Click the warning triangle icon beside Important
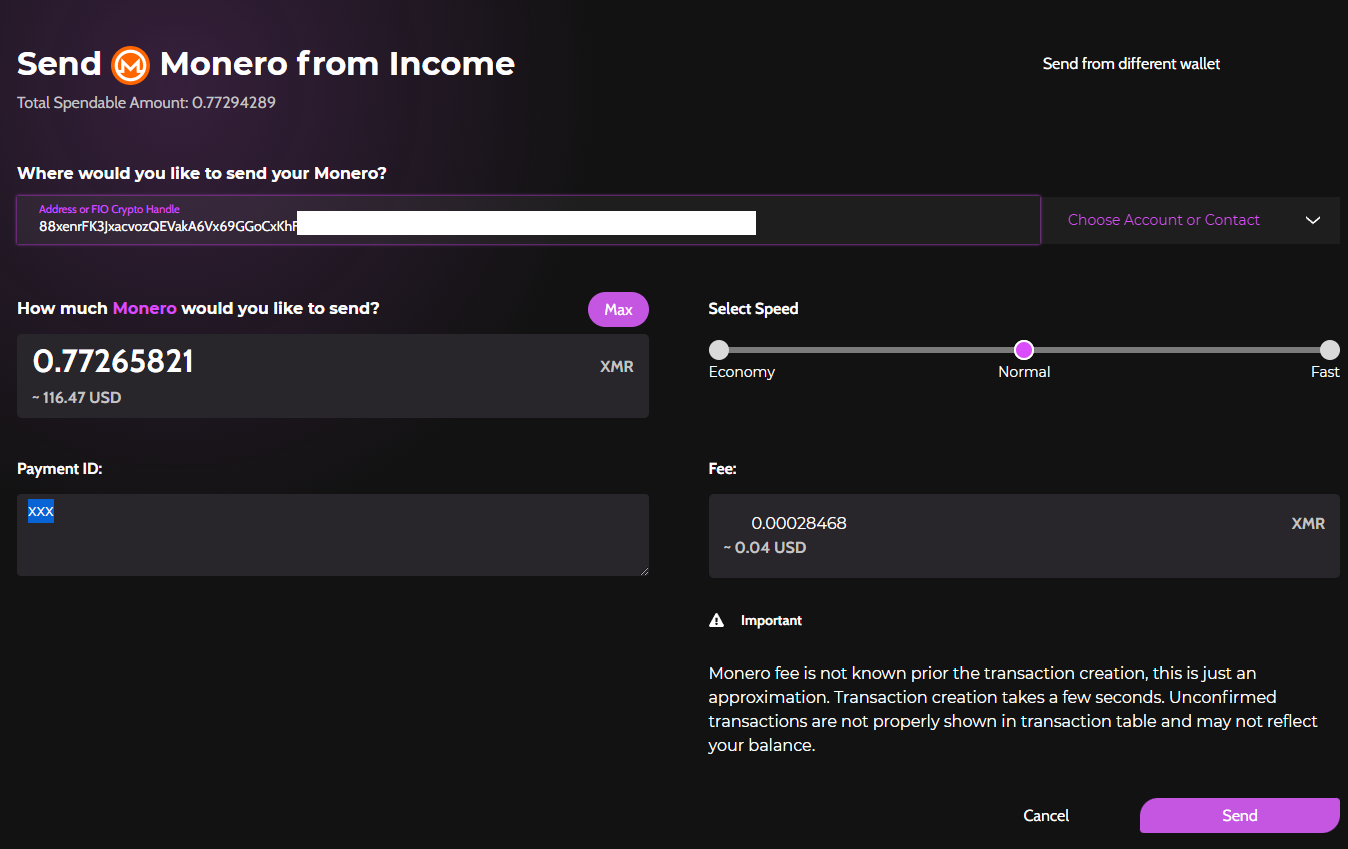Screen dimensions: 1348x849 pyautogui.click(x=716, y=621)
